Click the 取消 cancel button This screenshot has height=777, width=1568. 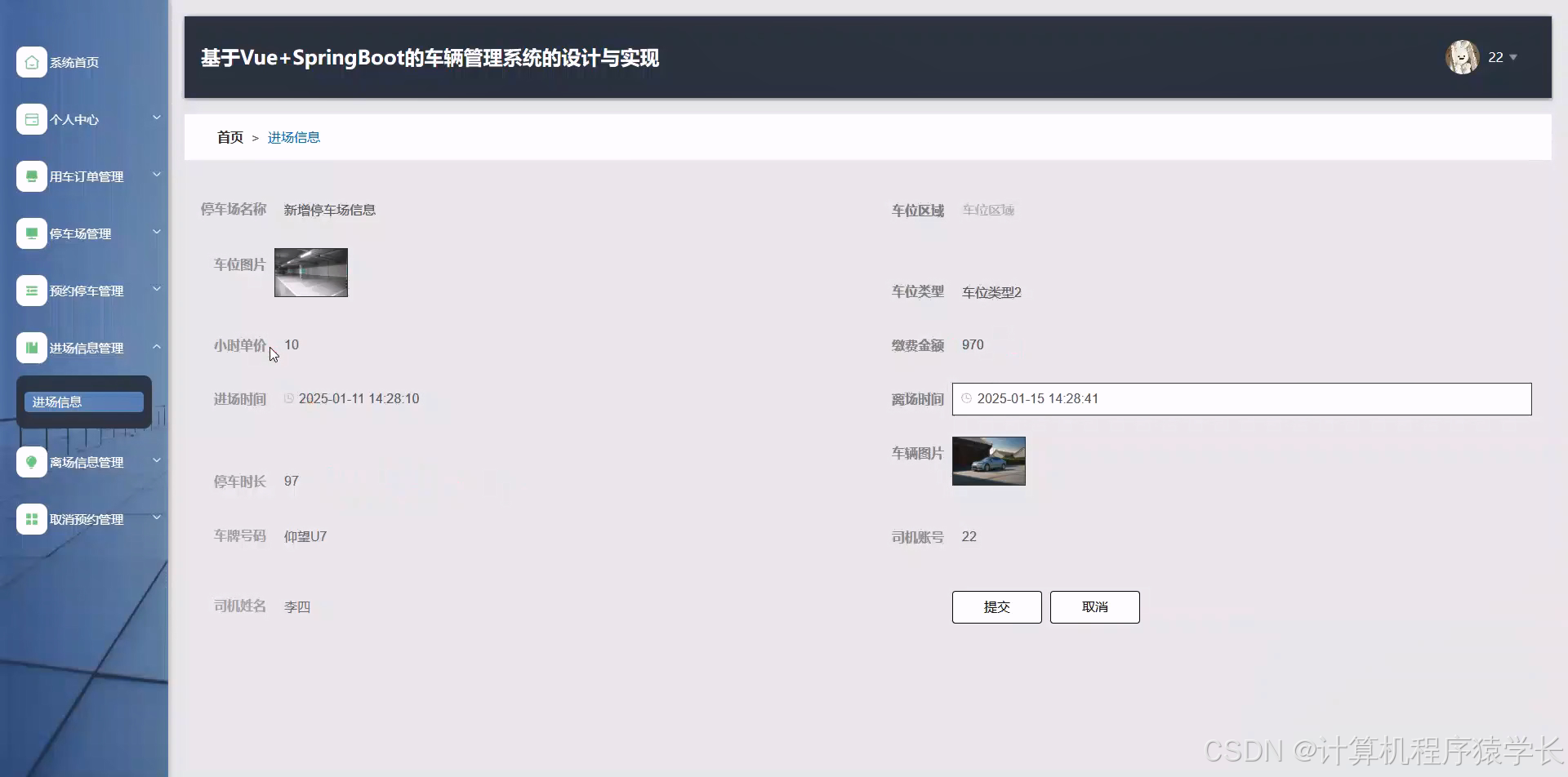pos(1094,606)
